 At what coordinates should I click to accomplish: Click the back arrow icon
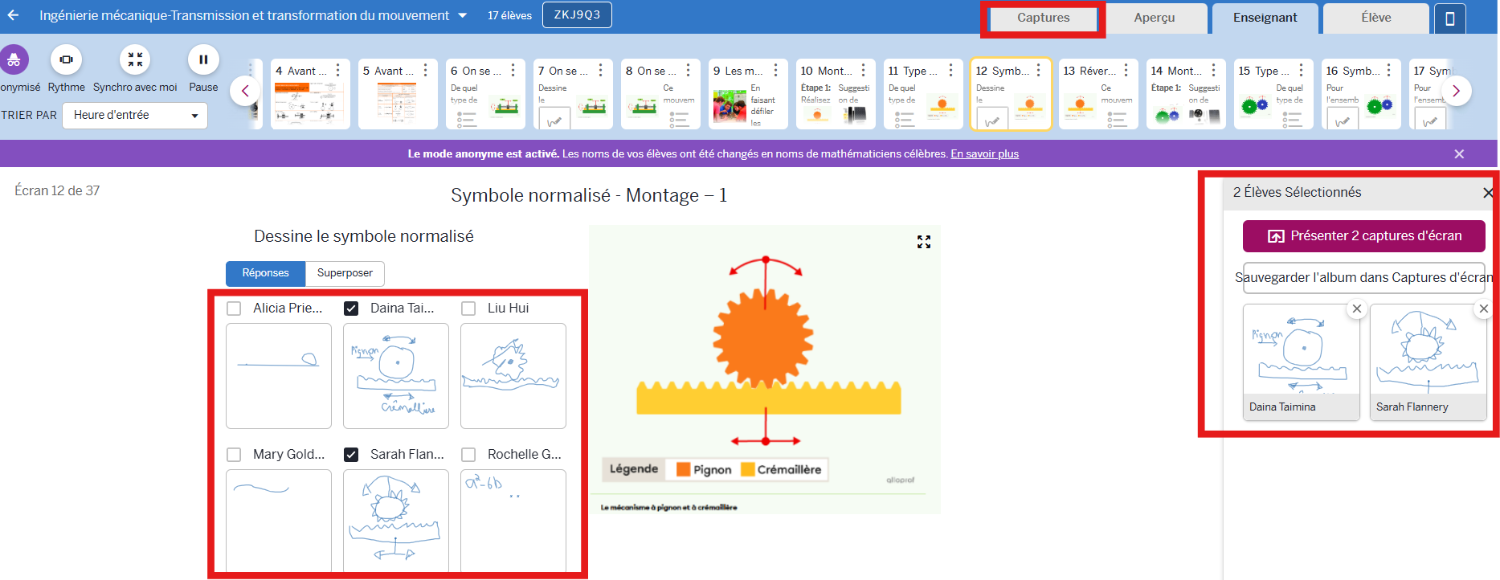point(13,16)
